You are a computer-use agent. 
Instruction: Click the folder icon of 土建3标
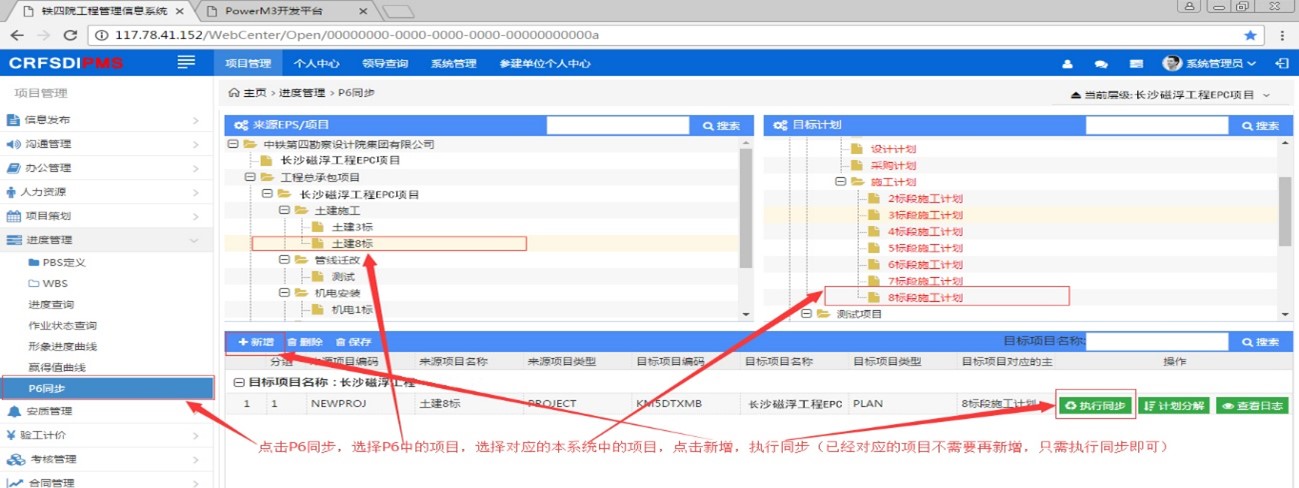318,227
